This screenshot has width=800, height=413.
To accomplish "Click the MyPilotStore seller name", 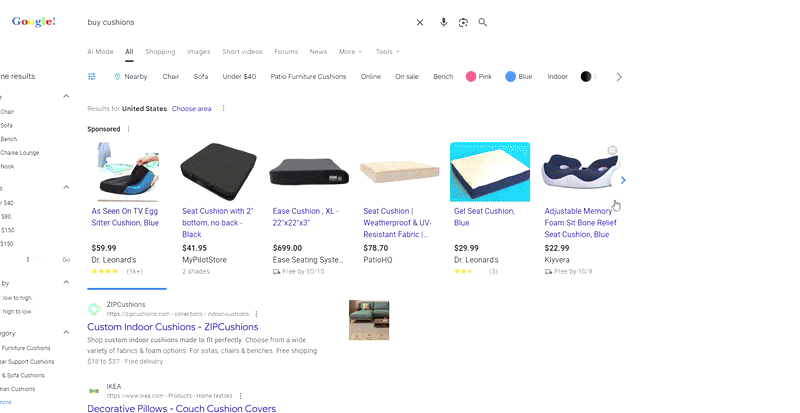I will point(204,260).
